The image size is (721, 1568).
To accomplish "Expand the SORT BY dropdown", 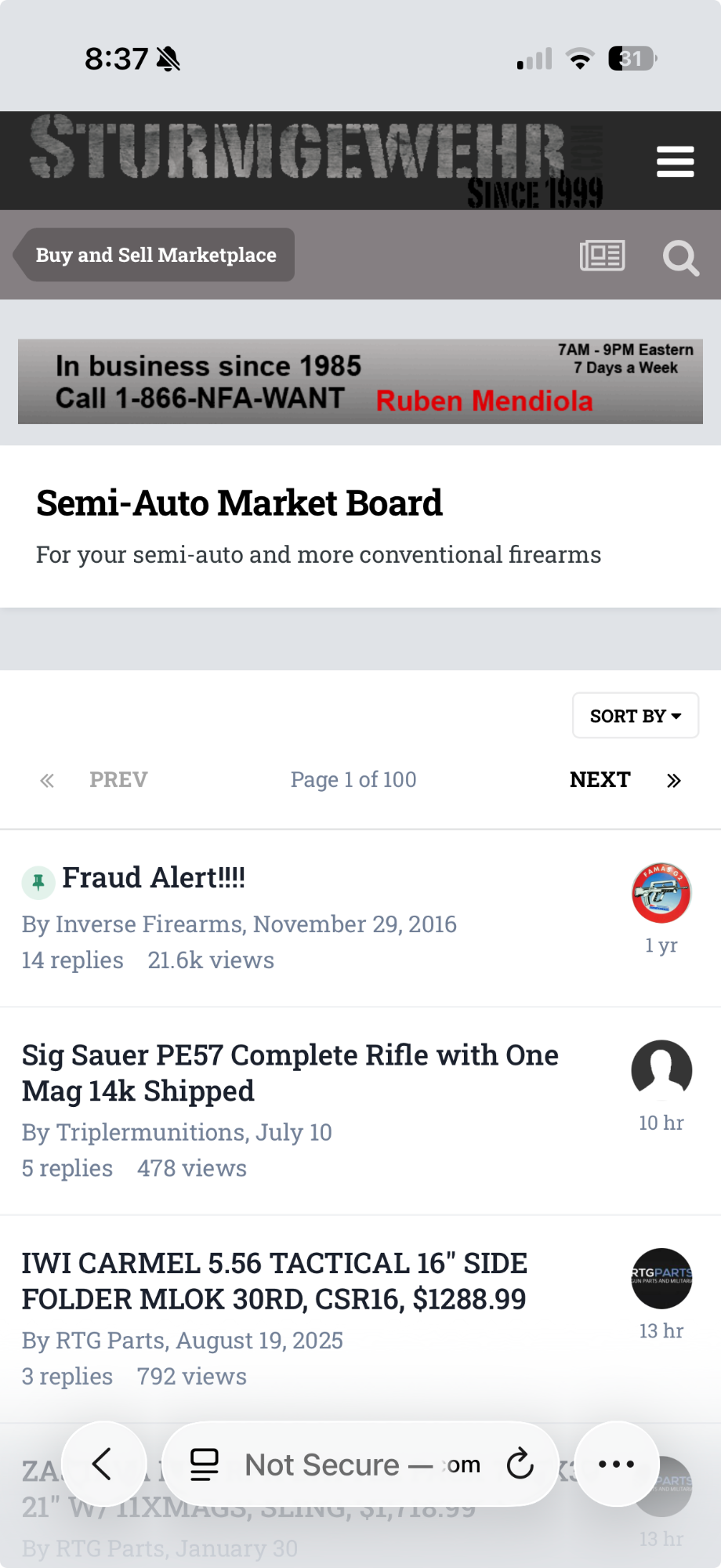I will pyautogui.click(x=636, y=716).
